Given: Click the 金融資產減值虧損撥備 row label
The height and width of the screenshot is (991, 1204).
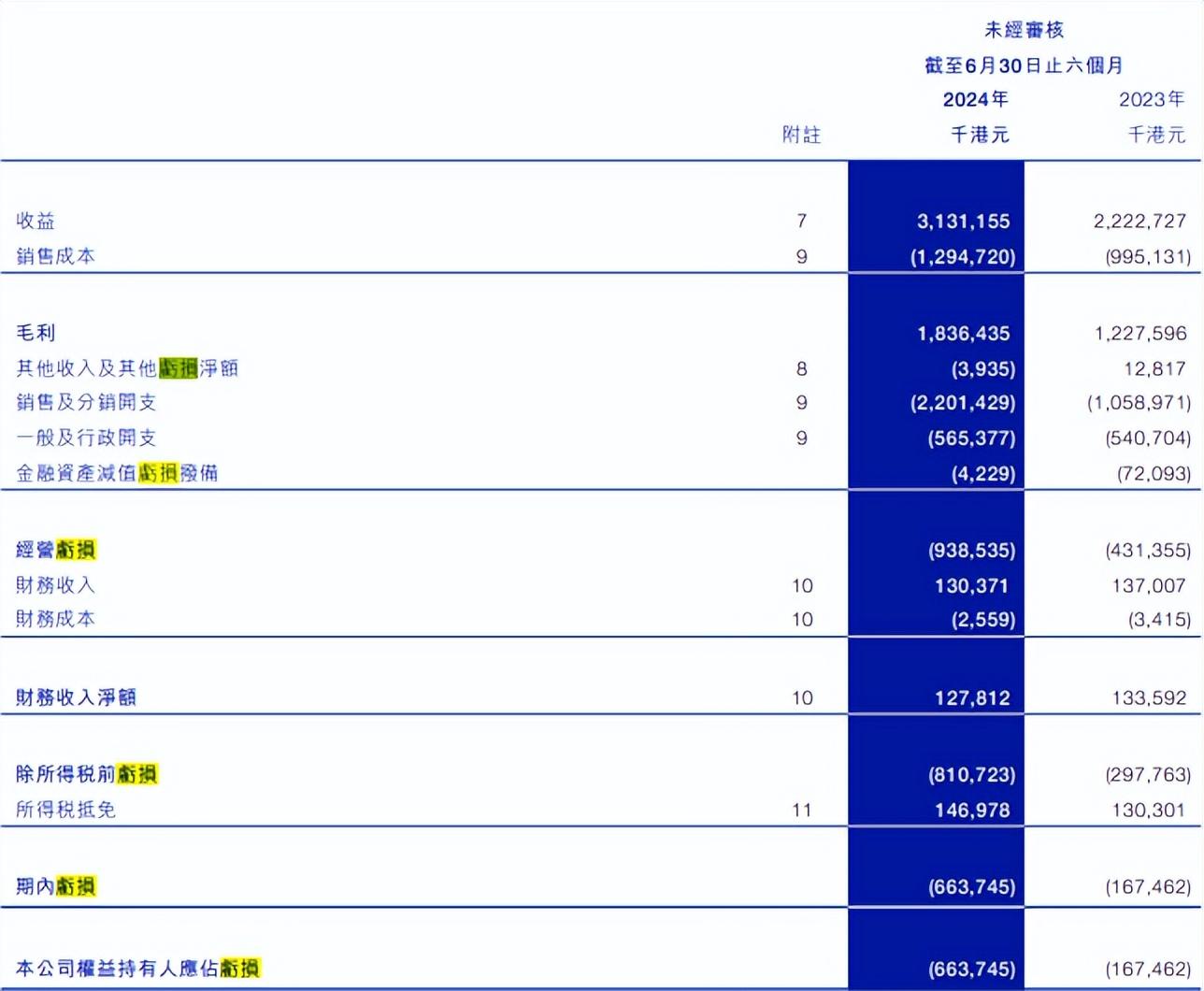Looking at the screenshot, I should [117, 473].
